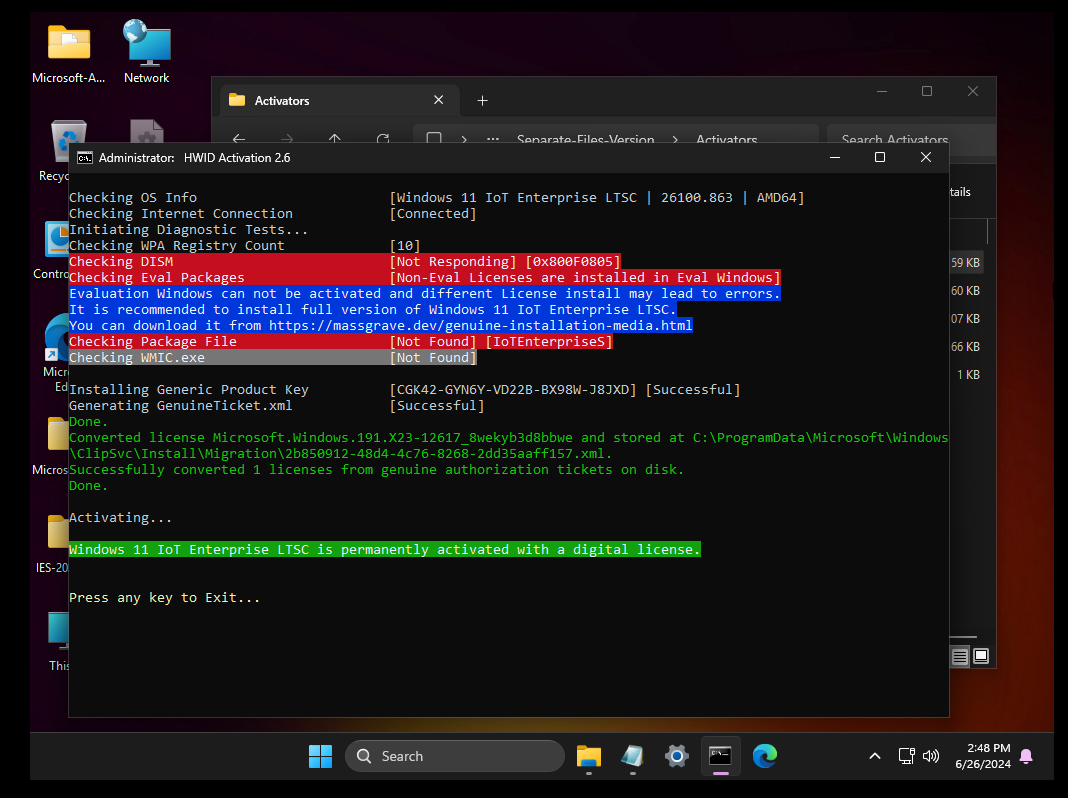Image resolution: width=1068 pixels, height=798 pixels.
Task: Switch Explorer to large thumbnails view icon
Action: click(981, 656)
